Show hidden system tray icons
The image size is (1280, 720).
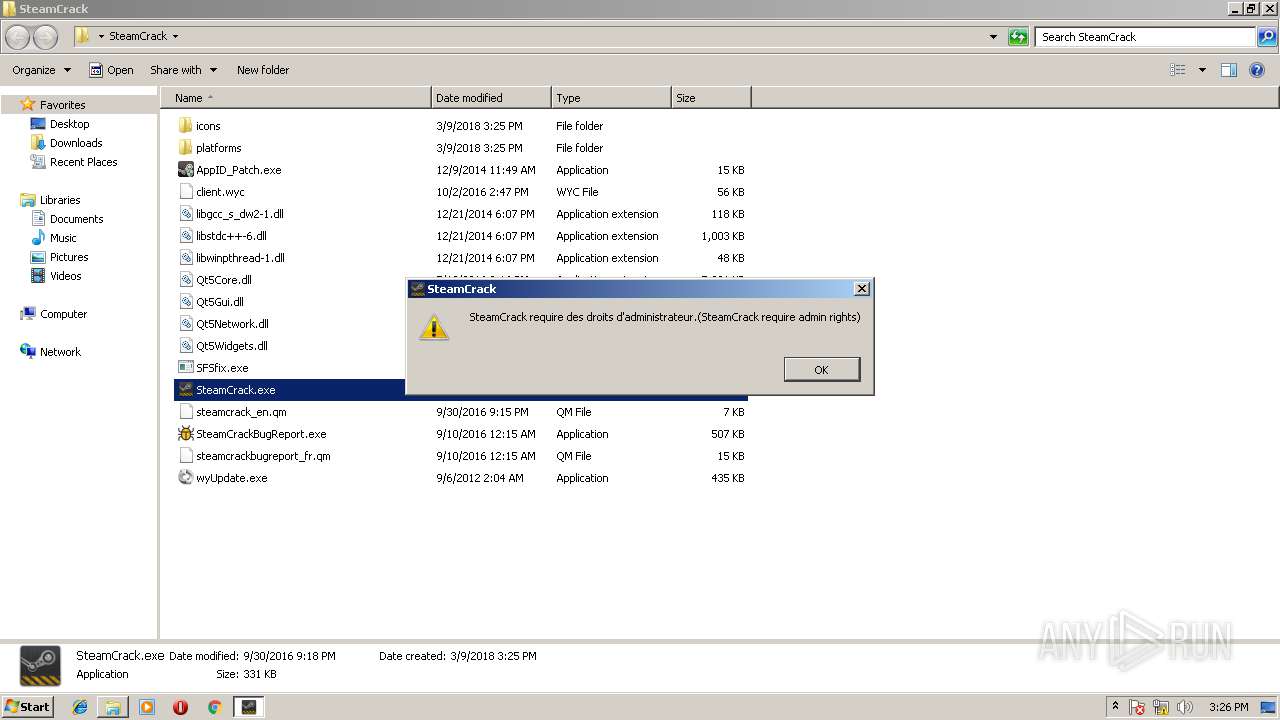coord(1115,707)
